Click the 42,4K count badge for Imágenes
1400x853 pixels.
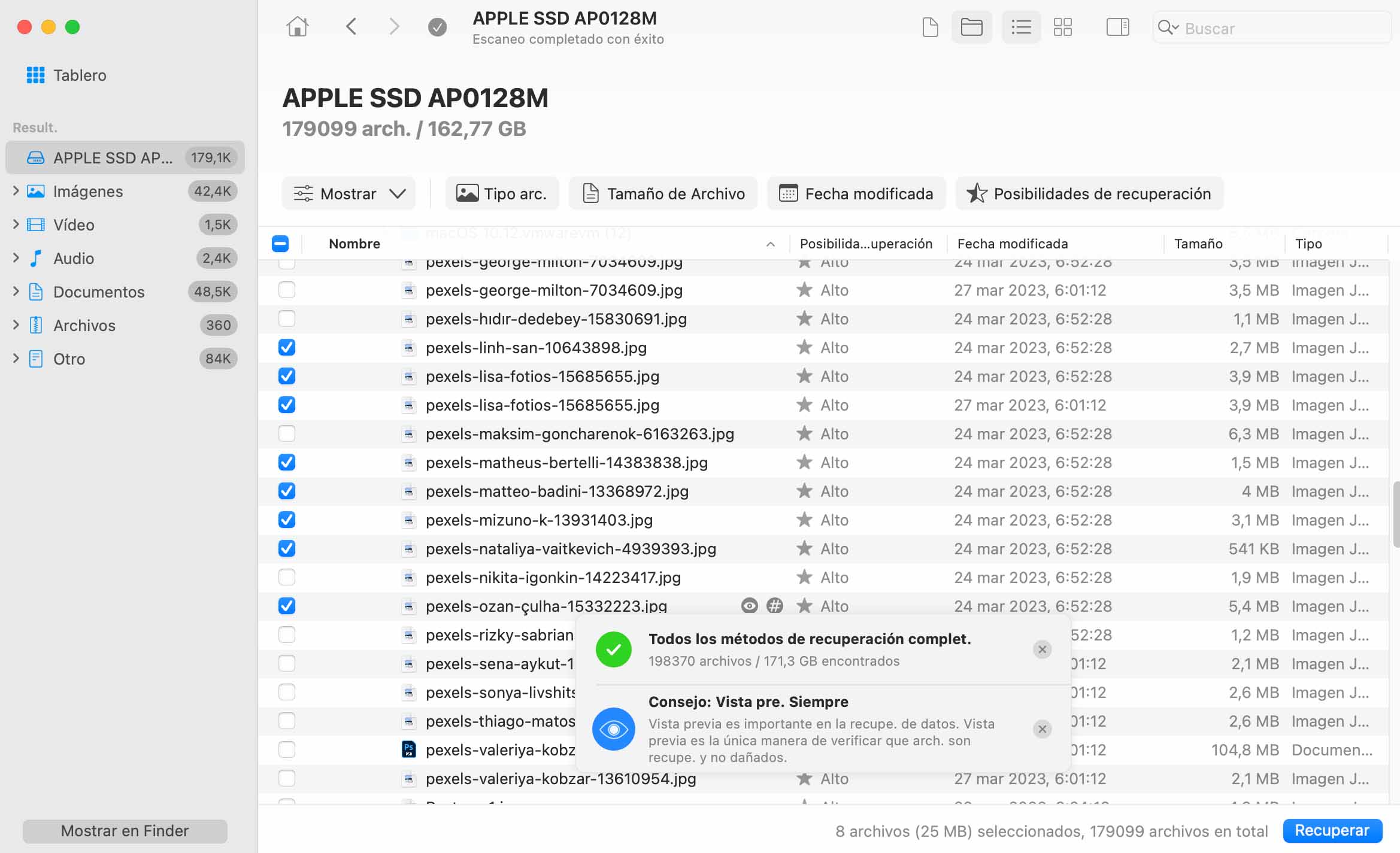(x=213, y=191)
